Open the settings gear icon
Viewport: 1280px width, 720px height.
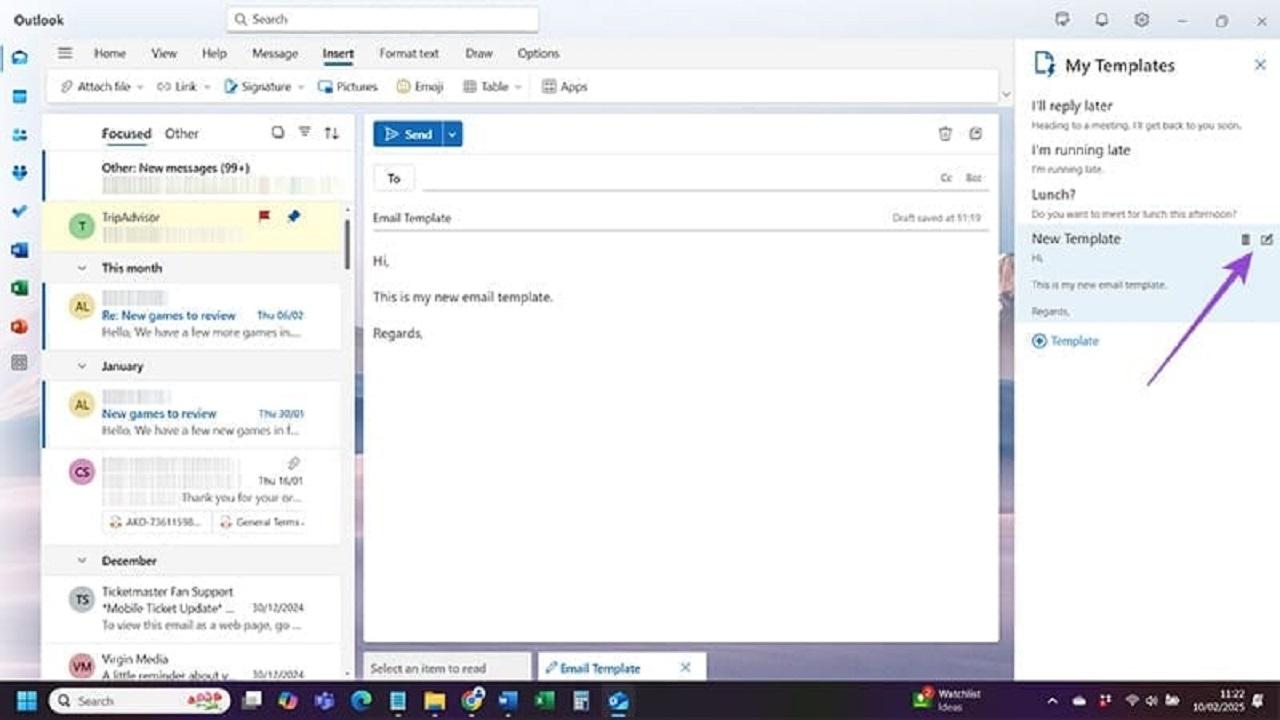(x=1141, y=20)
